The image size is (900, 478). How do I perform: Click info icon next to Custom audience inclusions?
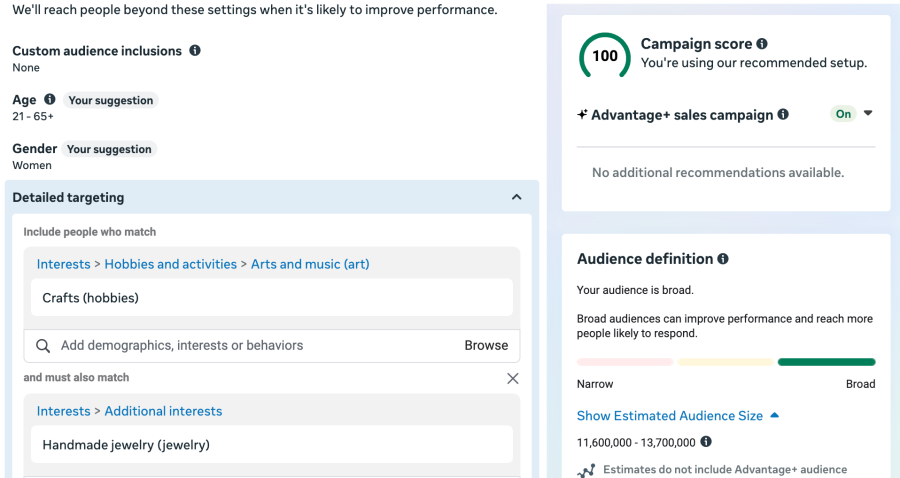(195, 50)
